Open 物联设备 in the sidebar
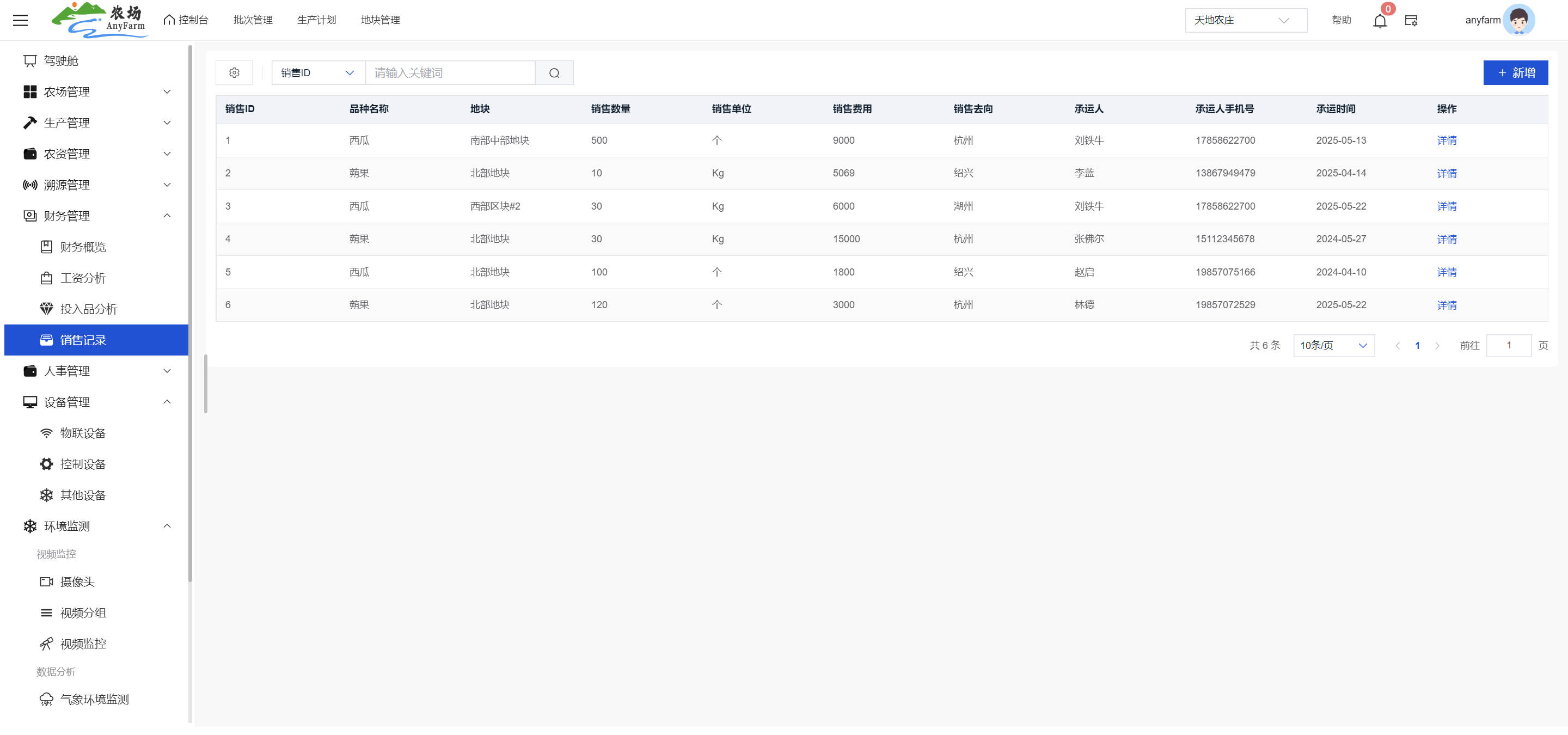Screen dimensions: 1568x735 click(83, 433)
